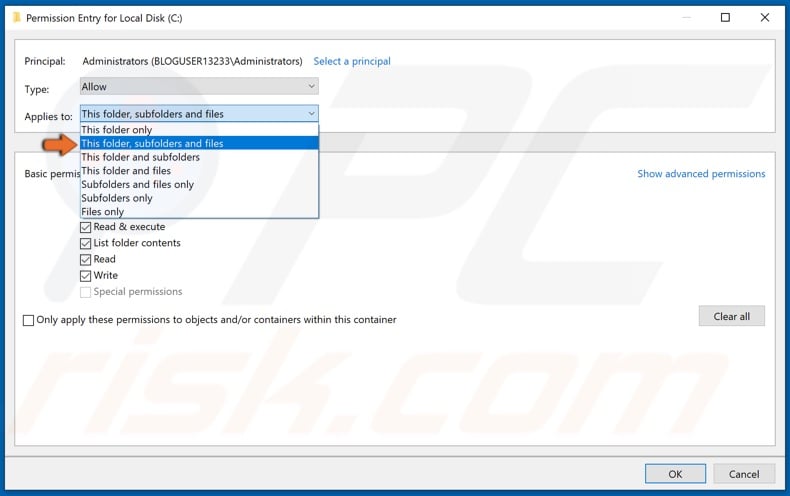Uncheck the Read permission checkbox
This screenshot has width=790, height=496.
point(86,260)
